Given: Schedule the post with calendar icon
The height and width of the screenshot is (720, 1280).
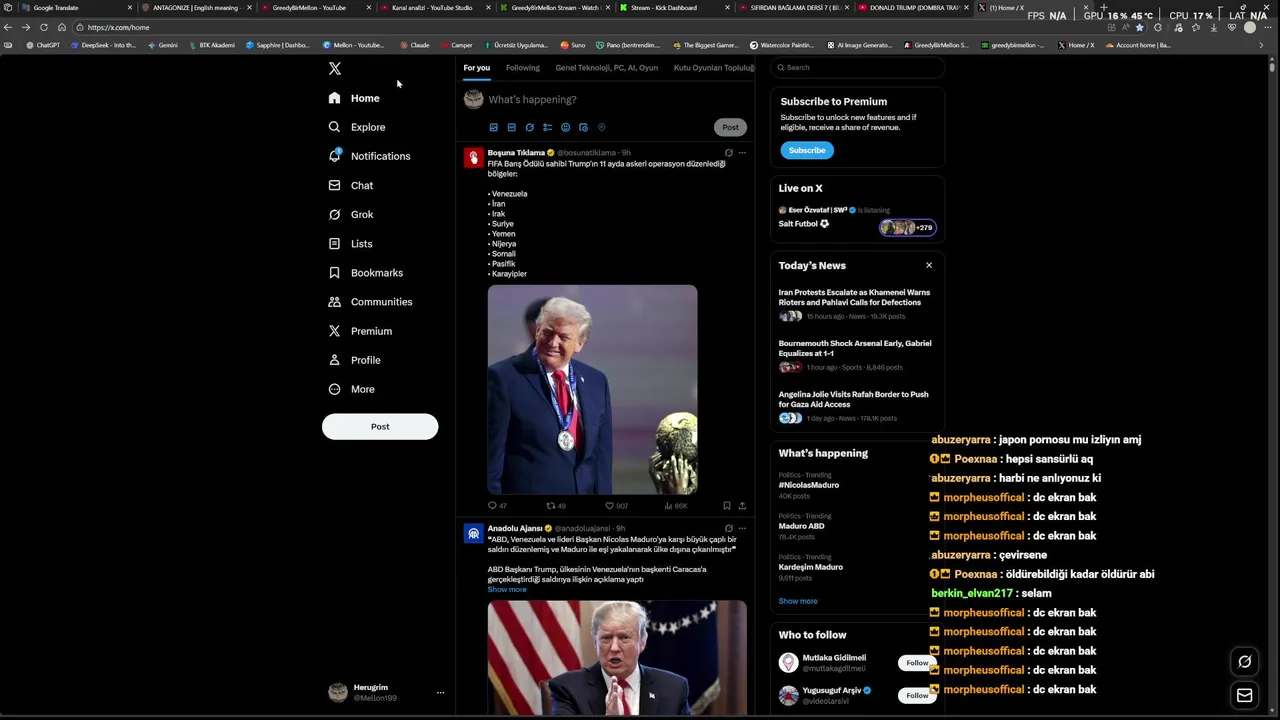Looking at the screenshot, I should pyautogui.click(x=583, y=128).
